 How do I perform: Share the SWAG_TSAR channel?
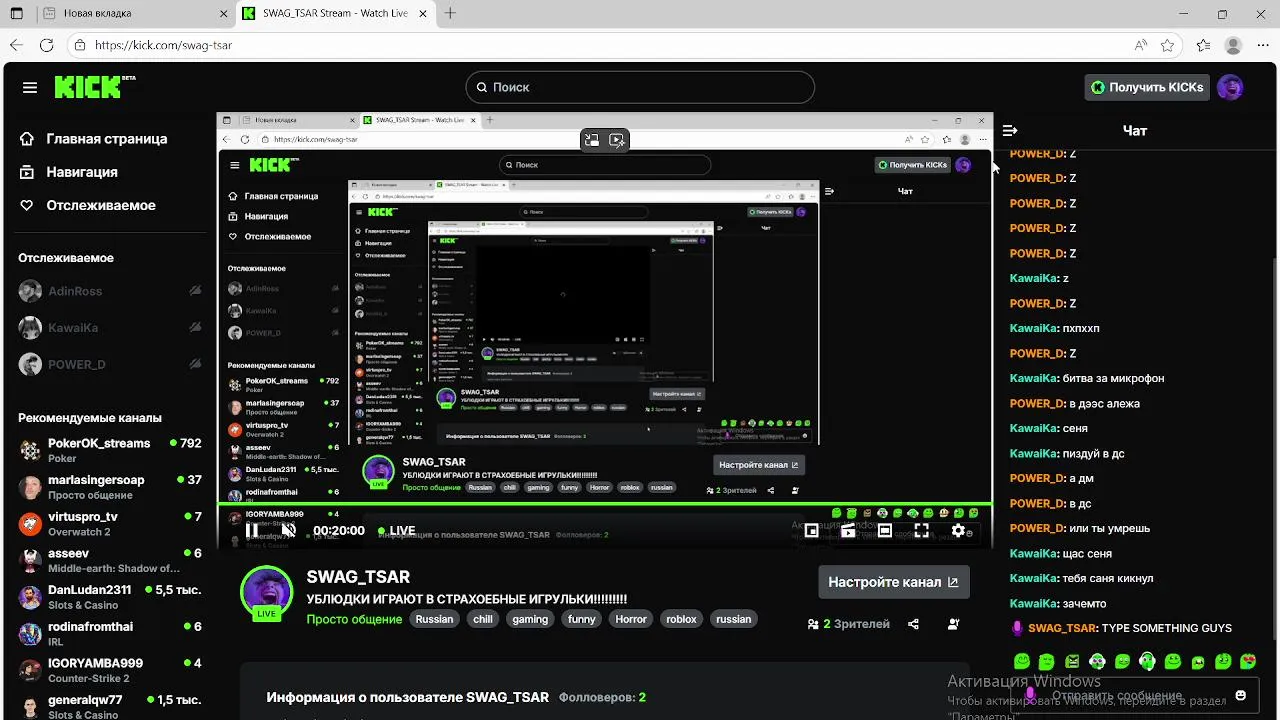pos(913,624)
